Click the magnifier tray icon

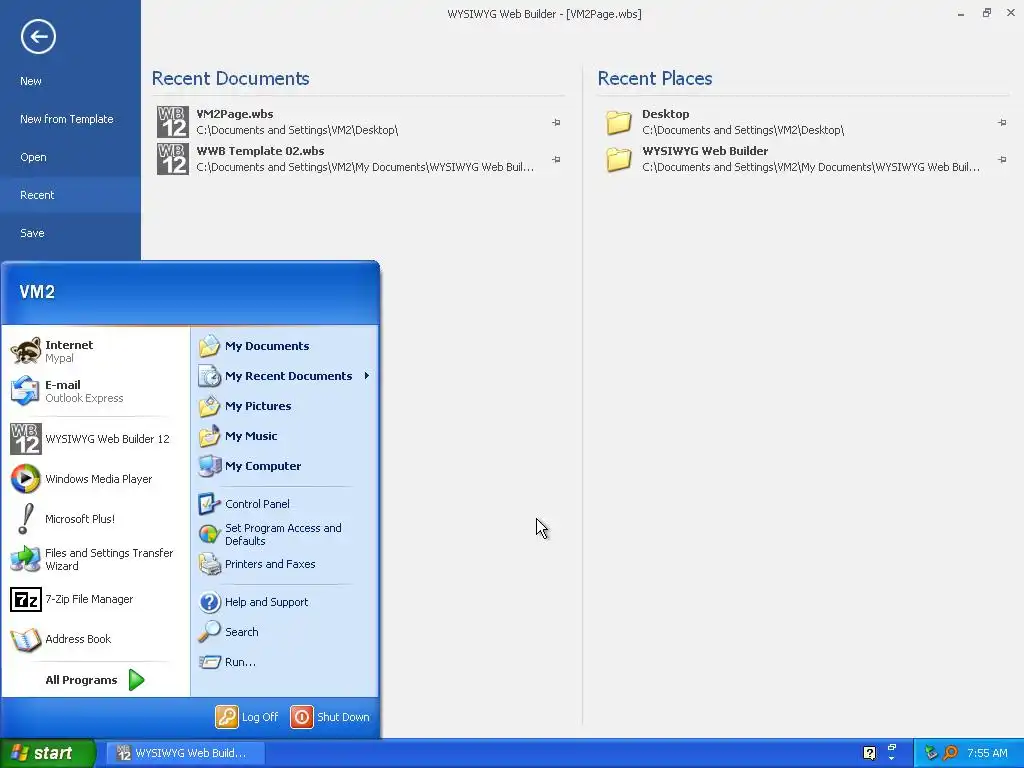coord(950,753)
